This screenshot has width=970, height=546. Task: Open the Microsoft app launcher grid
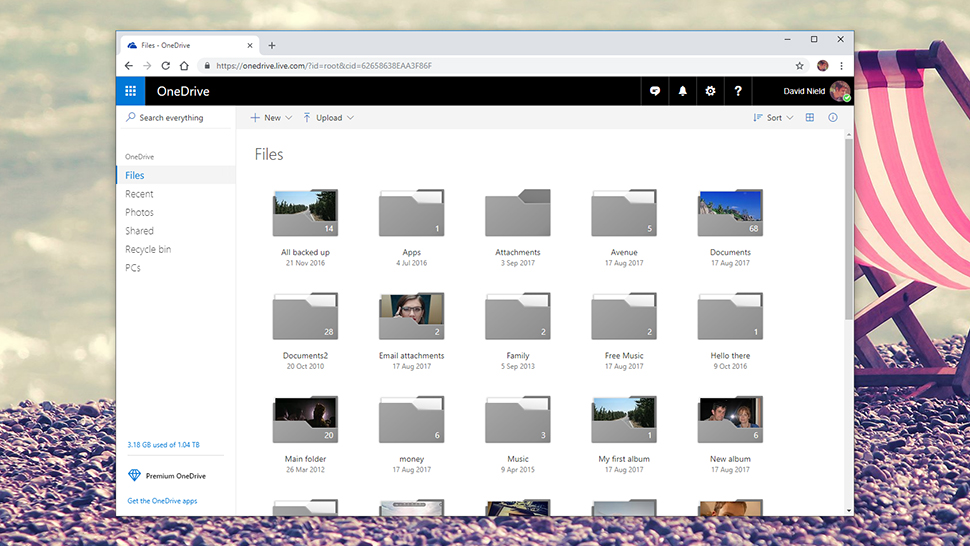[131, 91]
